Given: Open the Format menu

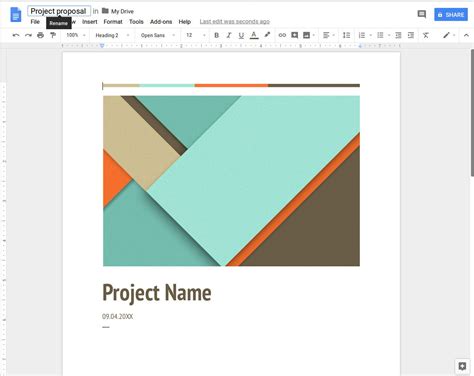Looking at the screenshot, I should [113, 22].
